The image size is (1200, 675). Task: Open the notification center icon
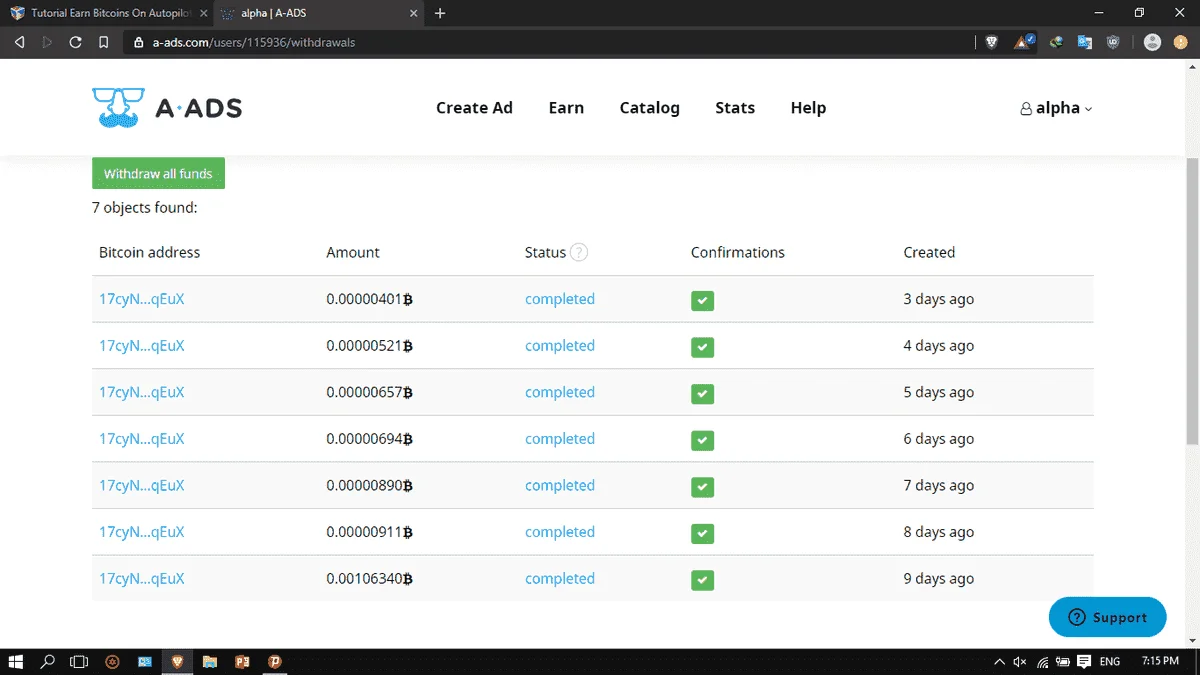tap(1083, 662)
